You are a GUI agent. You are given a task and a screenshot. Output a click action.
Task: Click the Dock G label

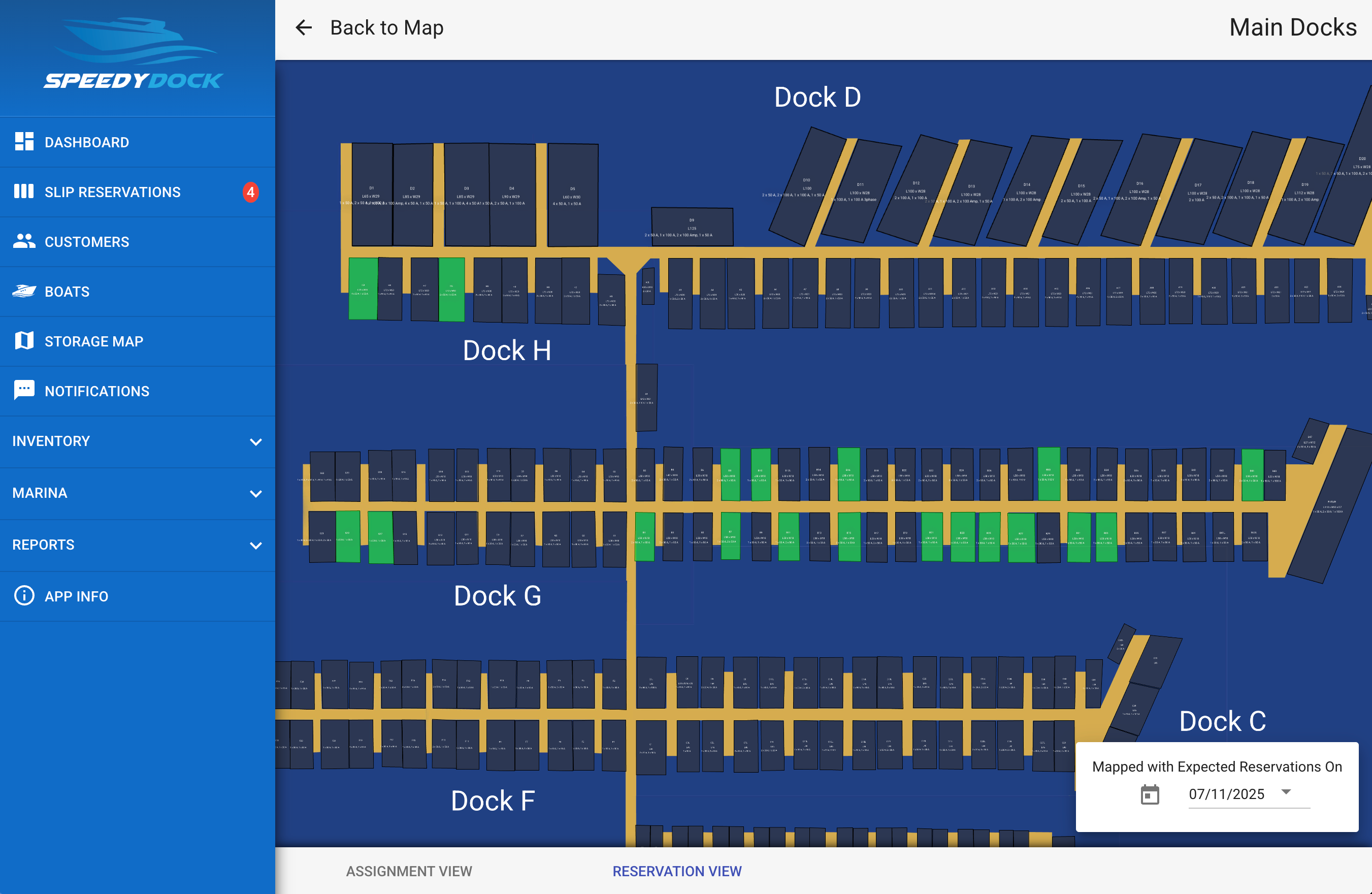(498, 596)
